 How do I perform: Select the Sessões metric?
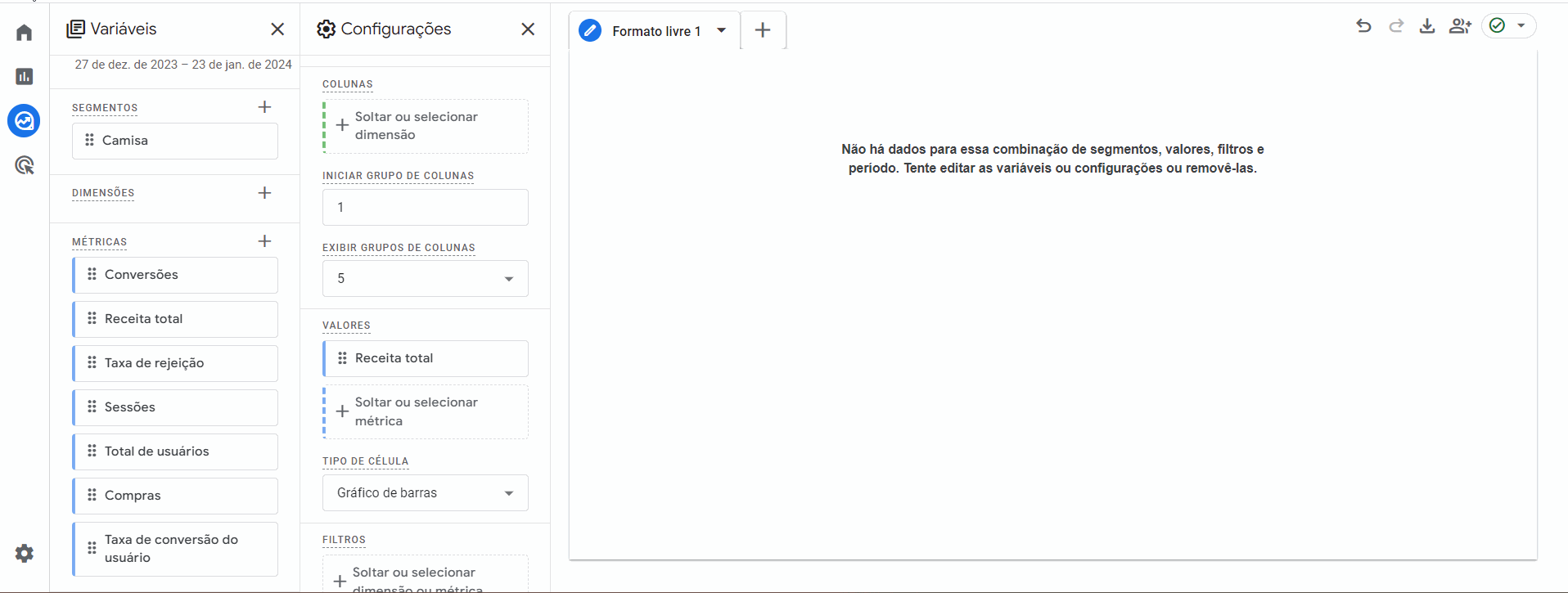pyautogui.click(x=175, y=407)
